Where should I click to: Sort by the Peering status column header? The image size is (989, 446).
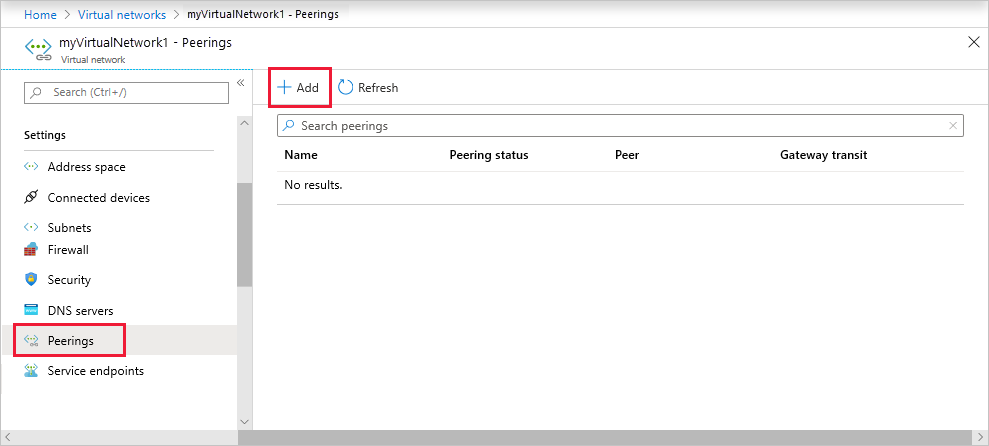click(489, 155)
